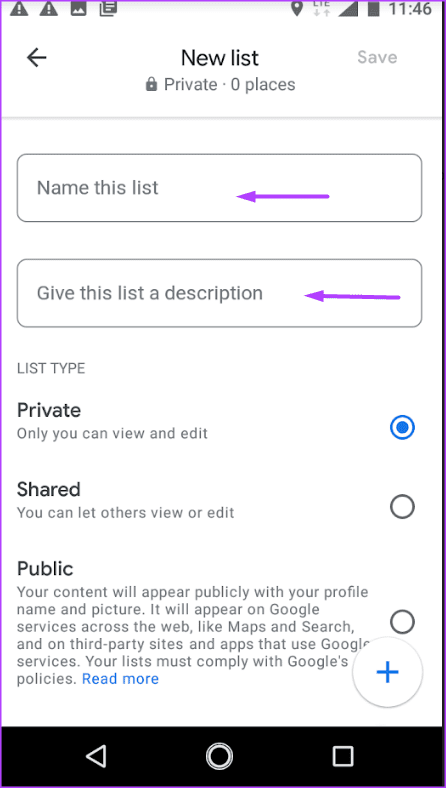Screen dimensions: 446x788
Task: Tap the Shared list type label
Action: coord(49,489)
